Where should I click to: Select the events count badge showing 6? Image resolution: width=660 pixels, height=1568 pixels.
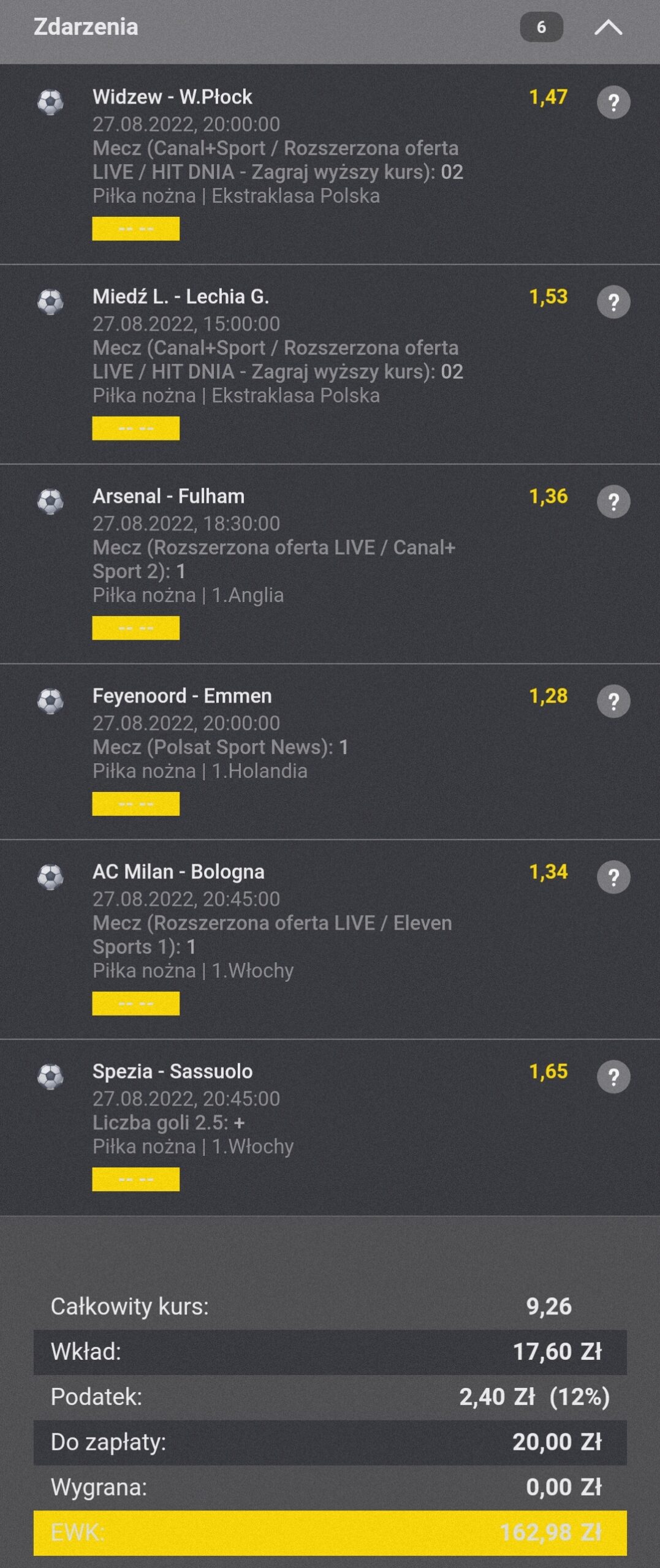point(541,27)
